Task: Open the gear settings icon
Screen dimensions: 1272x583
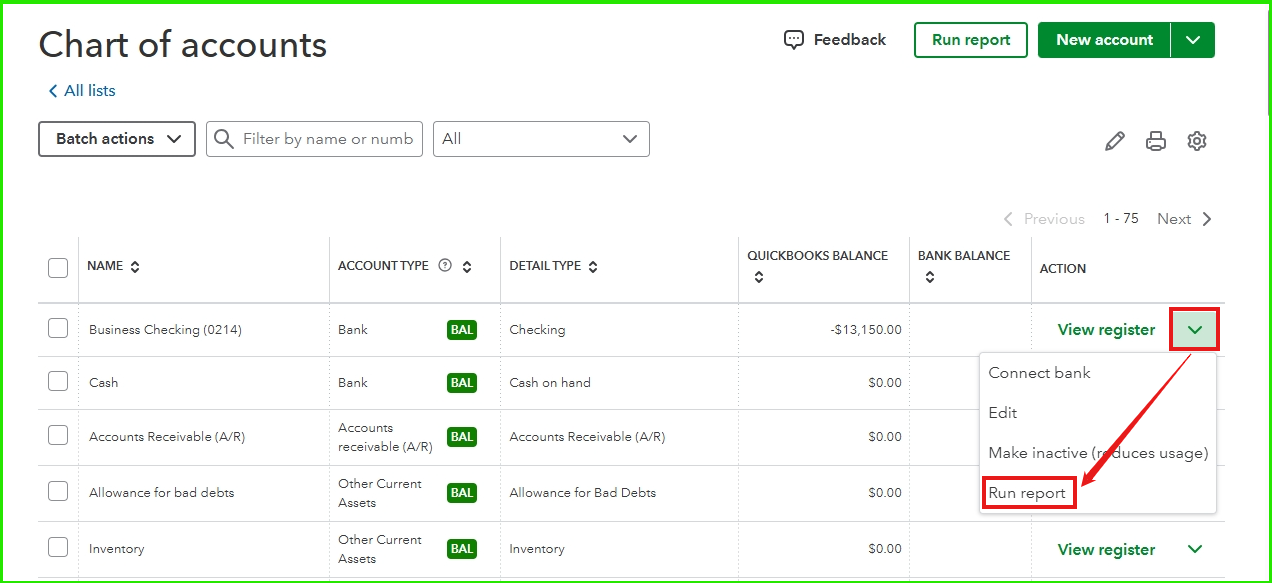Action: 1196,141
